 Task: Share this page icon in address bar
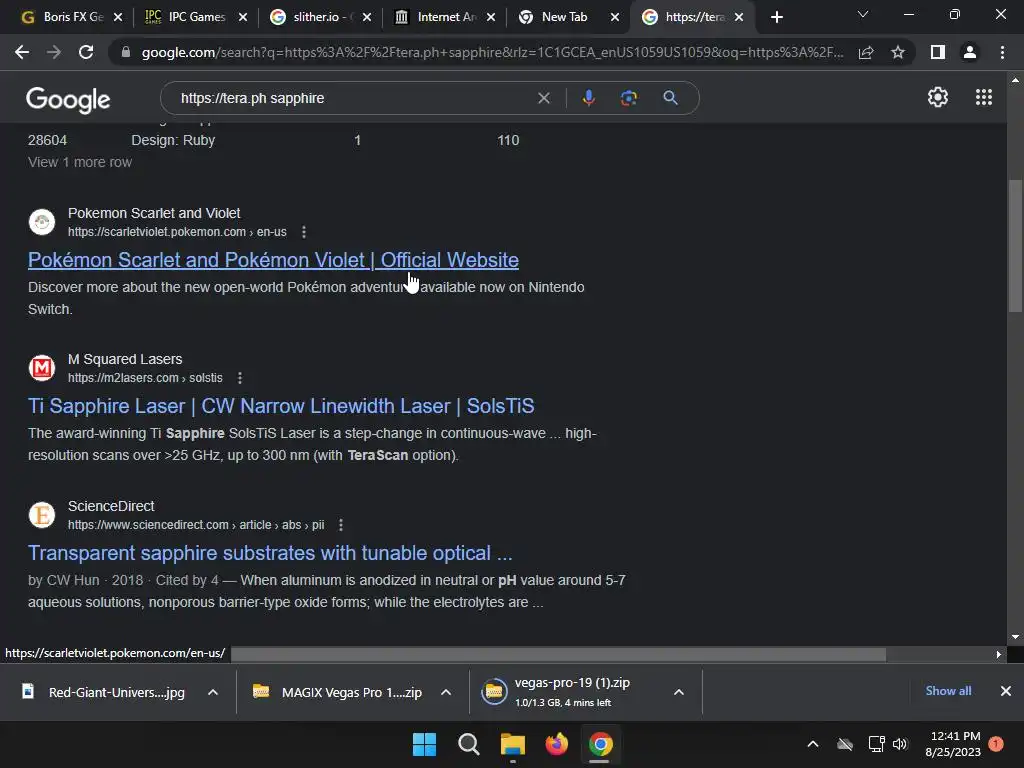click(x=866, y=52)
